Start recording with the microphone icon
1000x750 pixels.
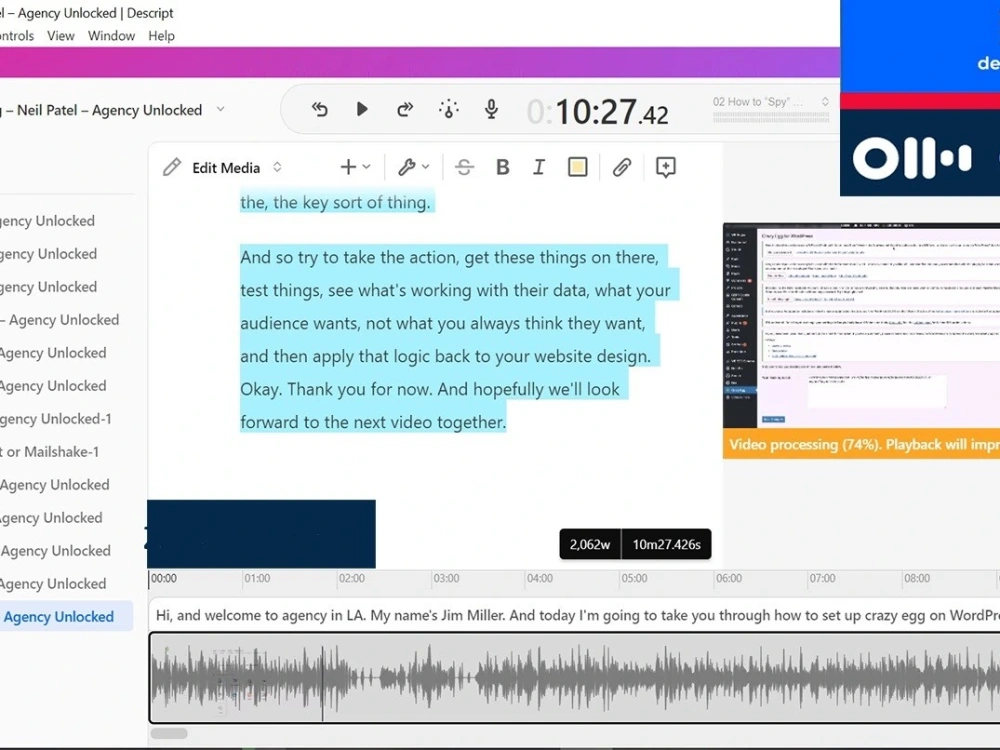coord(491,110)
